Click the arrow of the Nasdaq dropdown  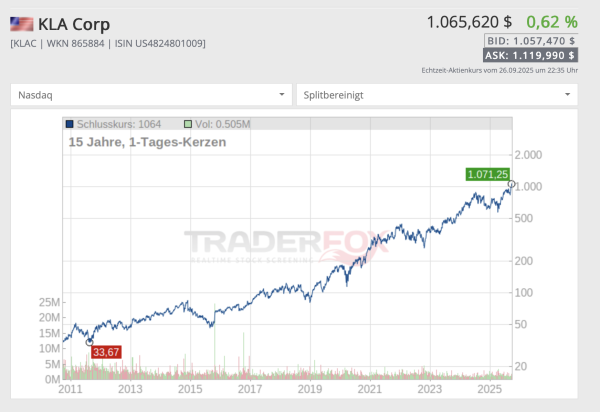(282, 94)
